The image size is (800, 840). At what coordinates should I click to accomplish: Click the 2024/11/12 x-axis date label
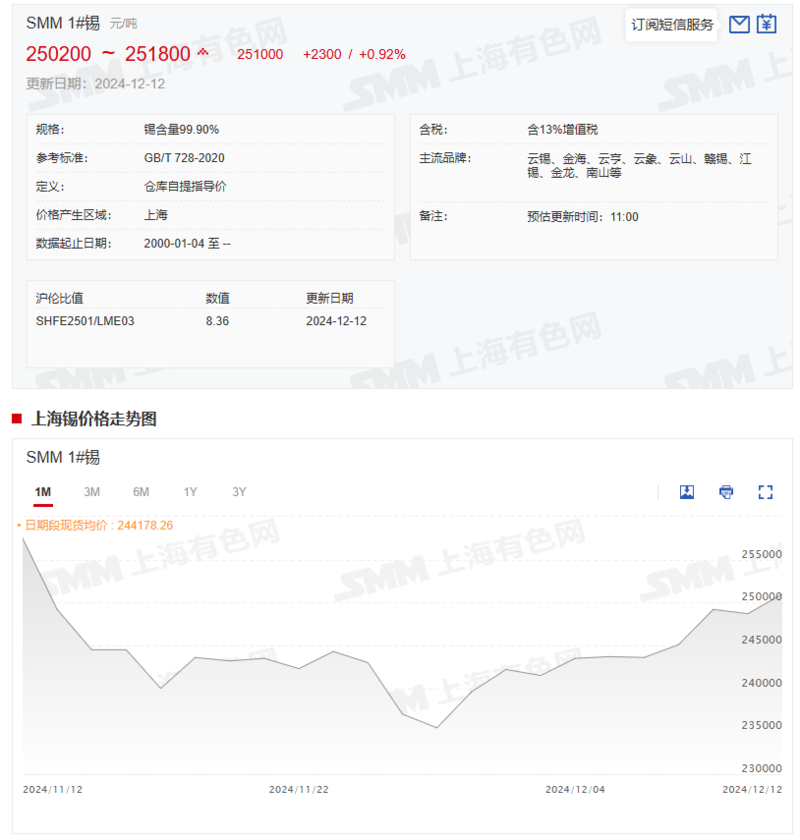tap(53, 790)
